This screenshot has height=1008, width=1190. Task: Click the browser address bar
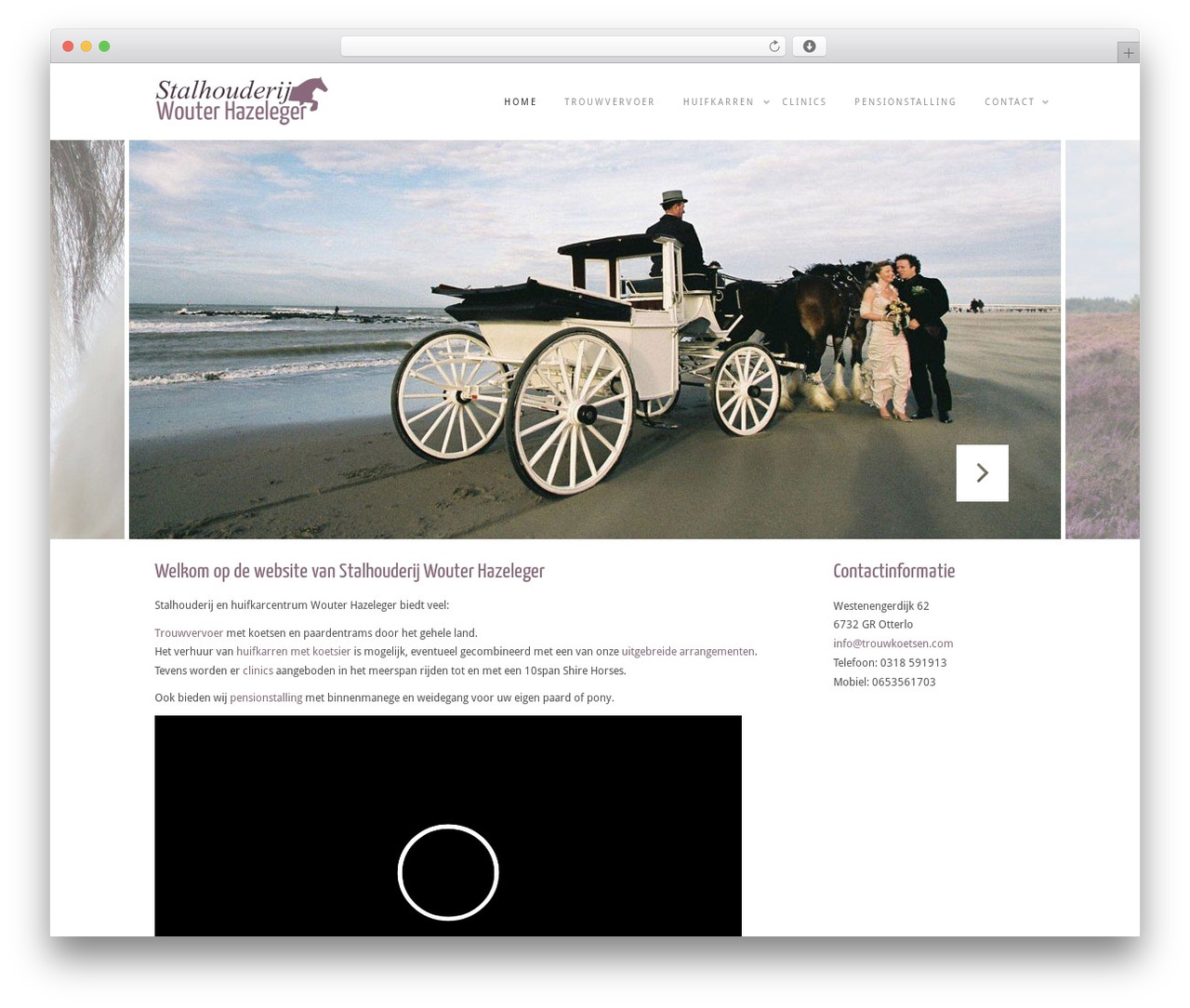562,46
